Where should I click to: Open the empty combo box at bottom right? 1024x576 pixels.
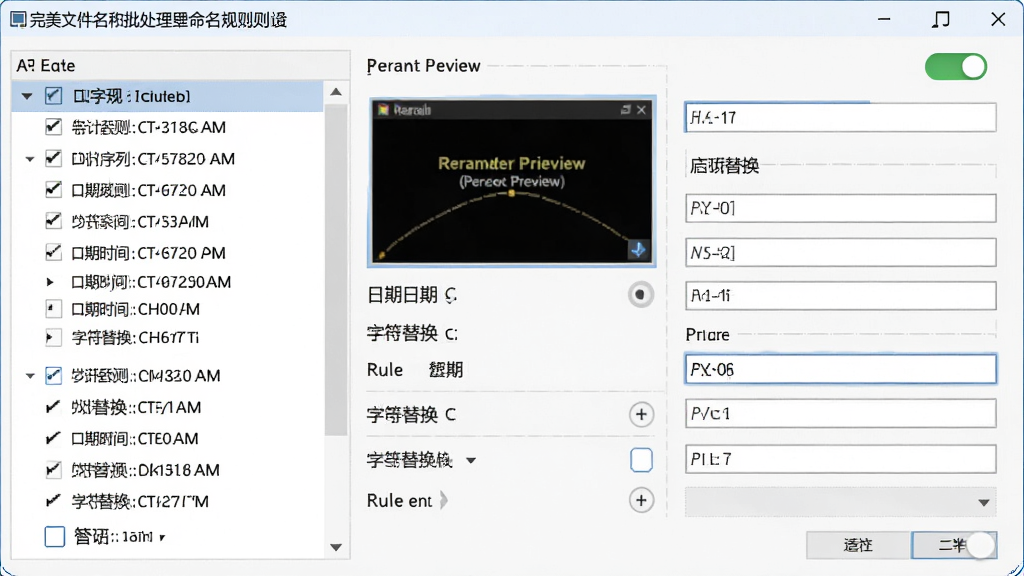click(840, 502)
